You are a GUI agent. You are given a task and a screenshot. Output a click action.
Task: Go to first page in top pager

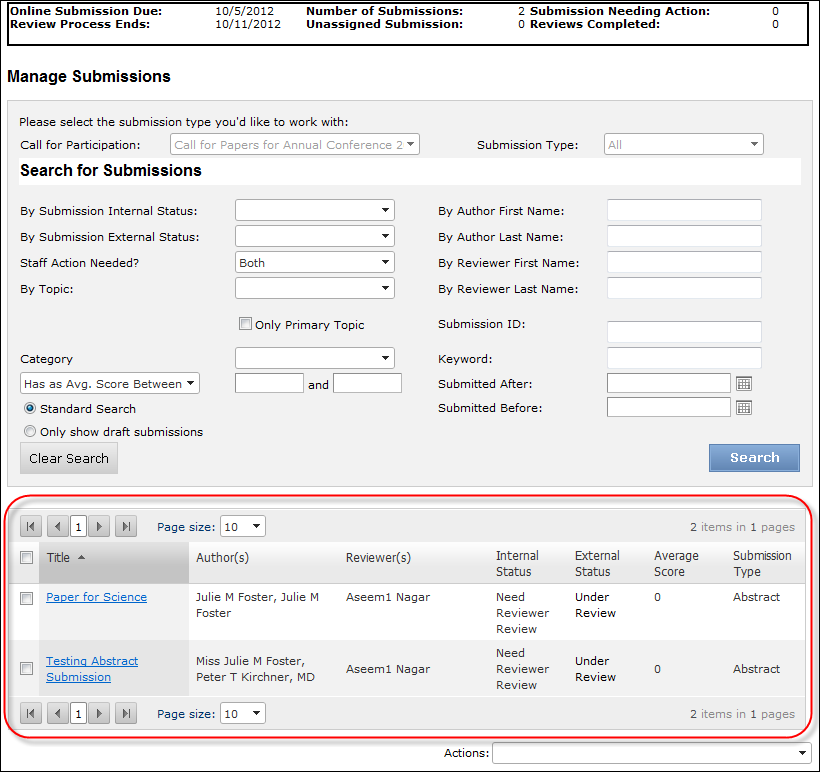(31, 527)
